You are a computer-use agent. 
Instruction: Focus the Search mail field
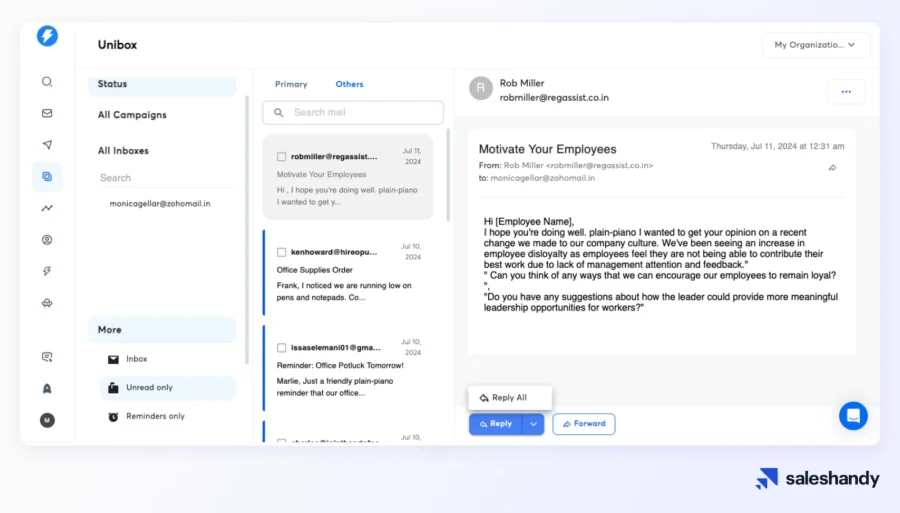[x=353, y=112]
